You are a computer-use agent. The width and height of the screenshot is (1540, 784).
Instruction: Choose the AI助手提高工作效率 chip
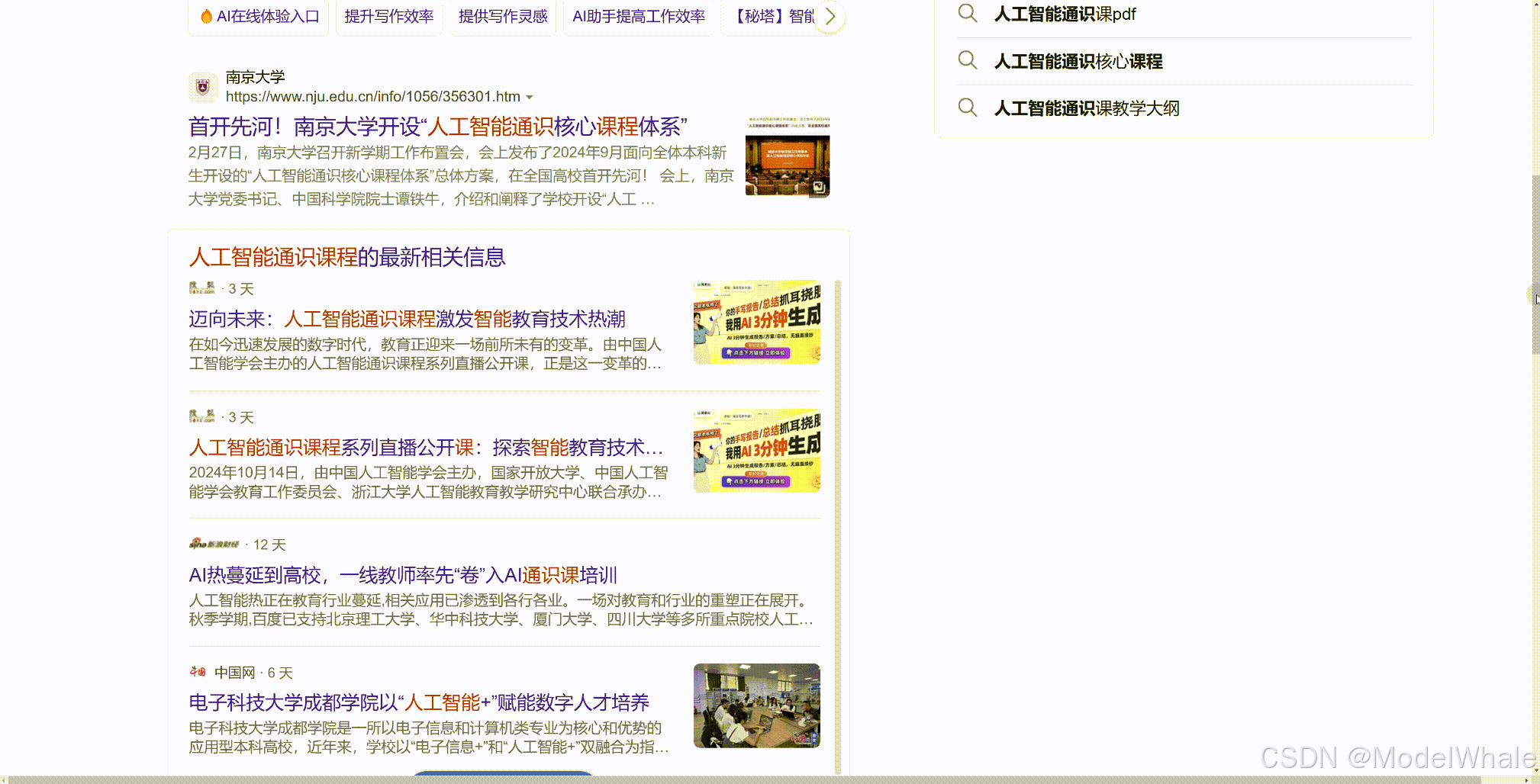(x=639, y=16)
